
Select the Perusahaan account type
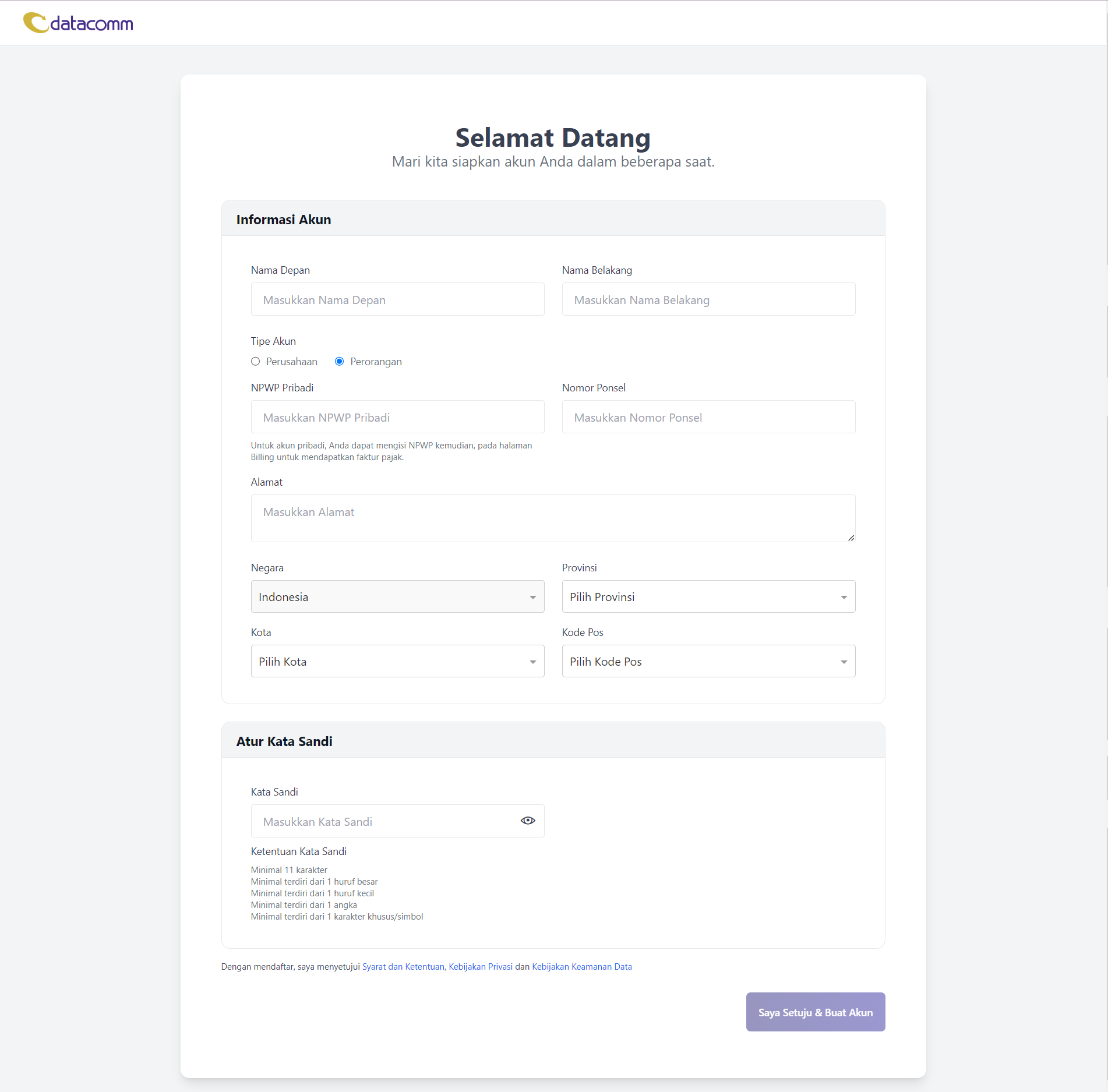[256, 362]
